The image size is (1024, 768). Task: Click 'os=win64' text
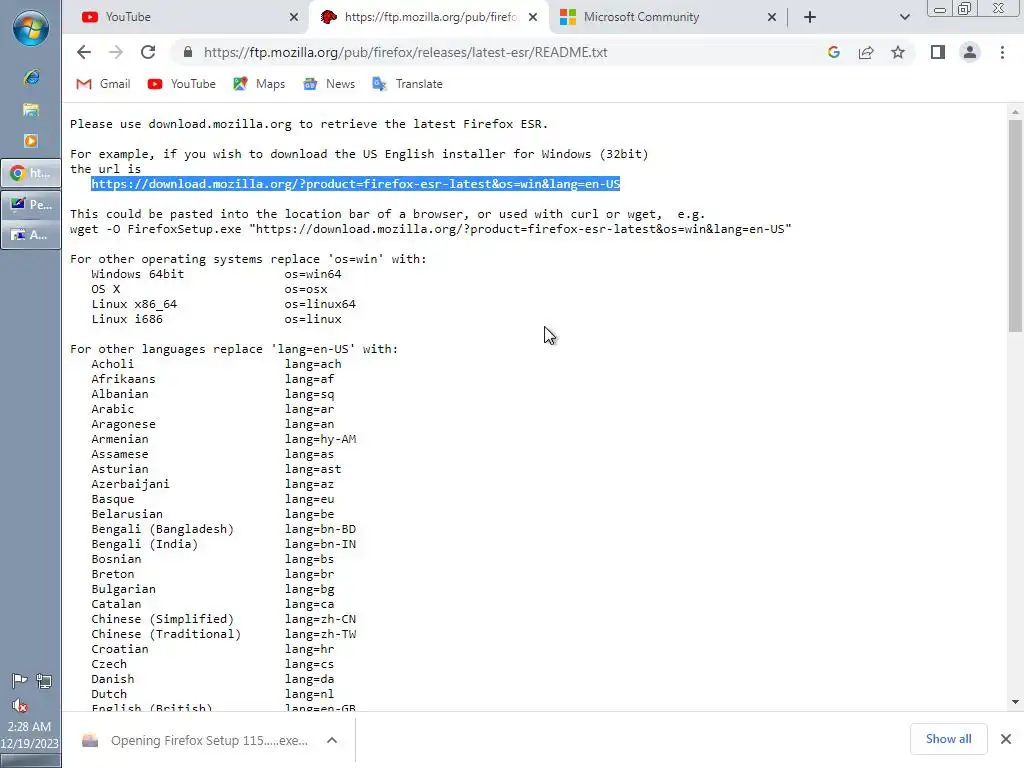click(312, 274)
